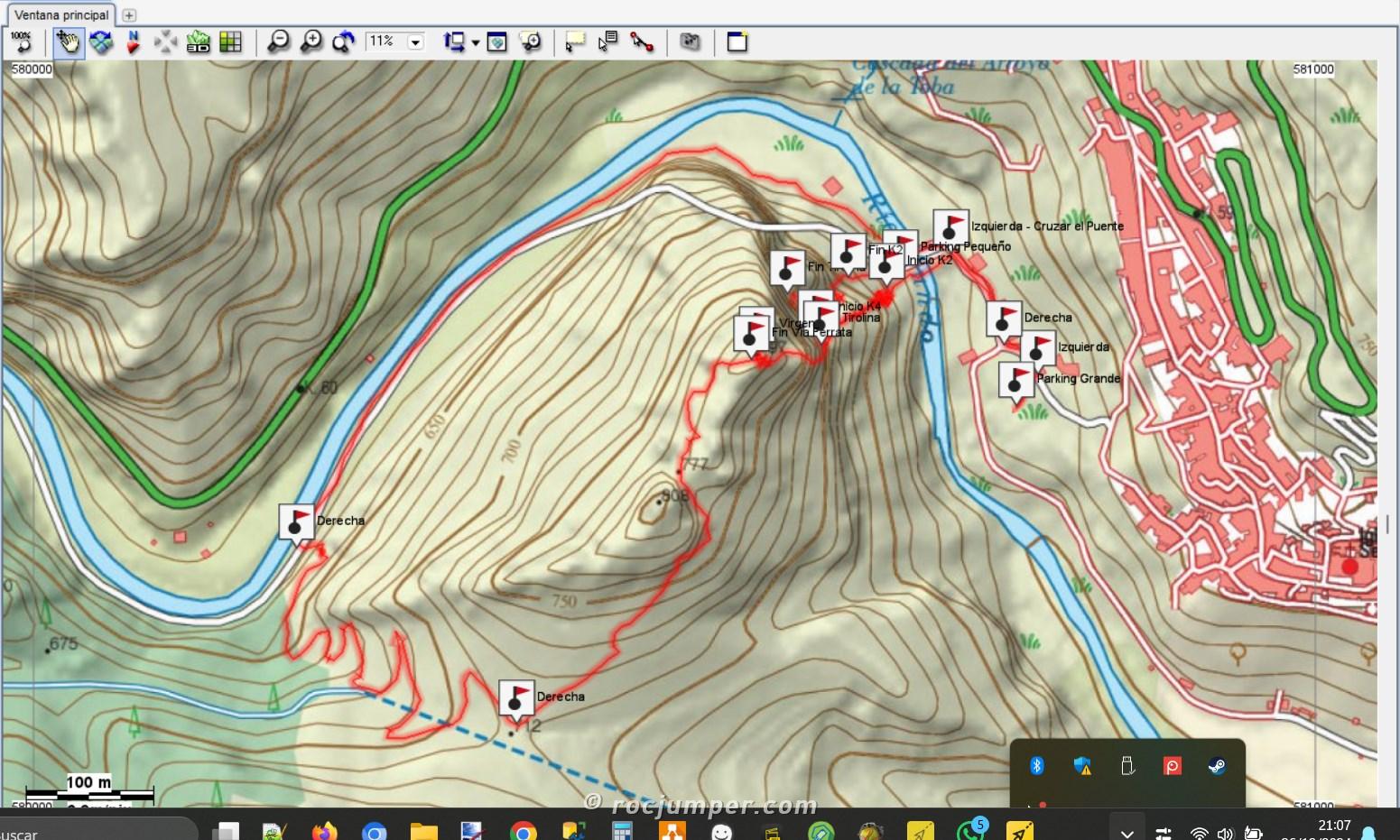
Task: Select the Inicio K2 waypoint flag
Action: (887, 263)
